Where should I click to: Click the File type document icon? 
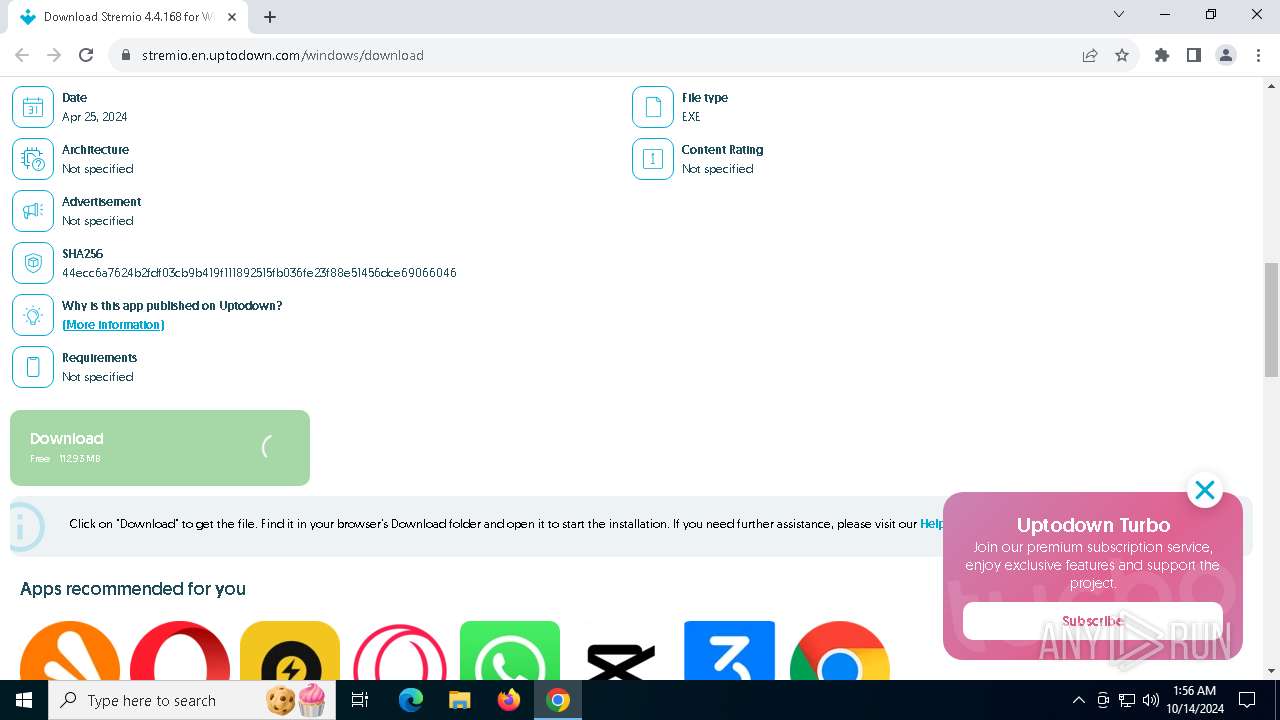pos(653,107)
